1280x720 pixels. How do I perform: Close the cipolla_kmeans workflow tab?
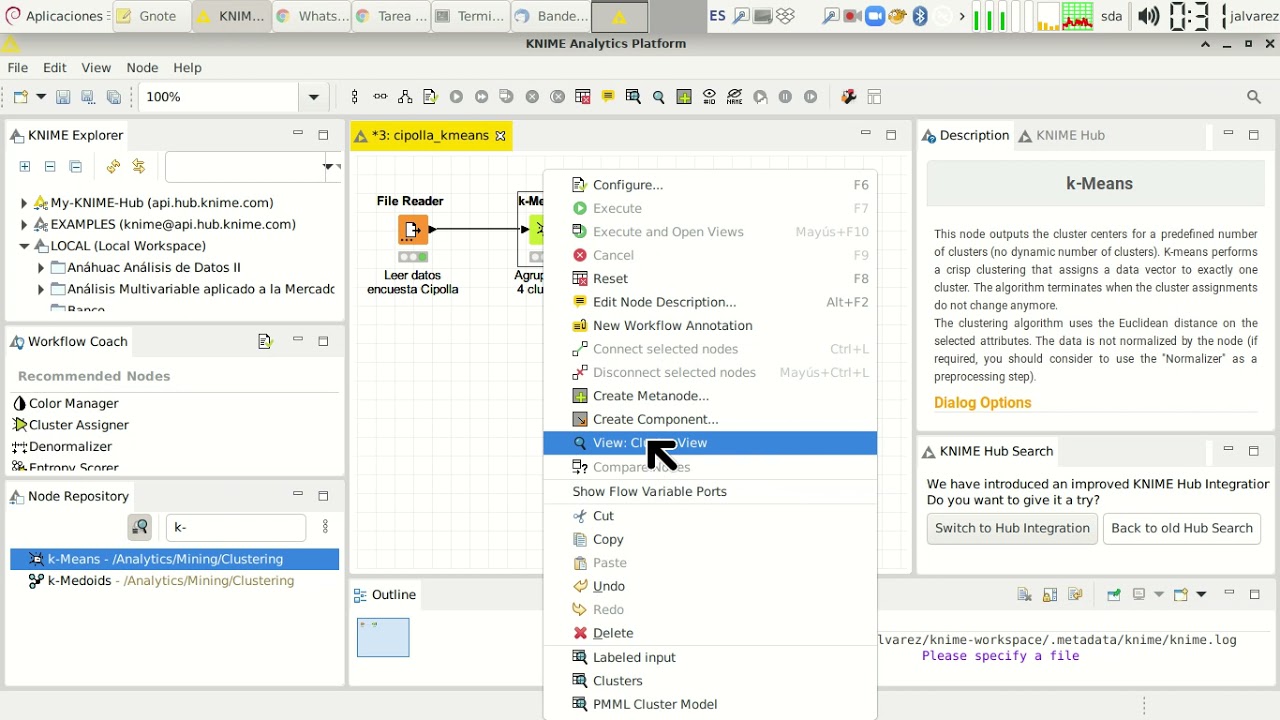(501, 136)
